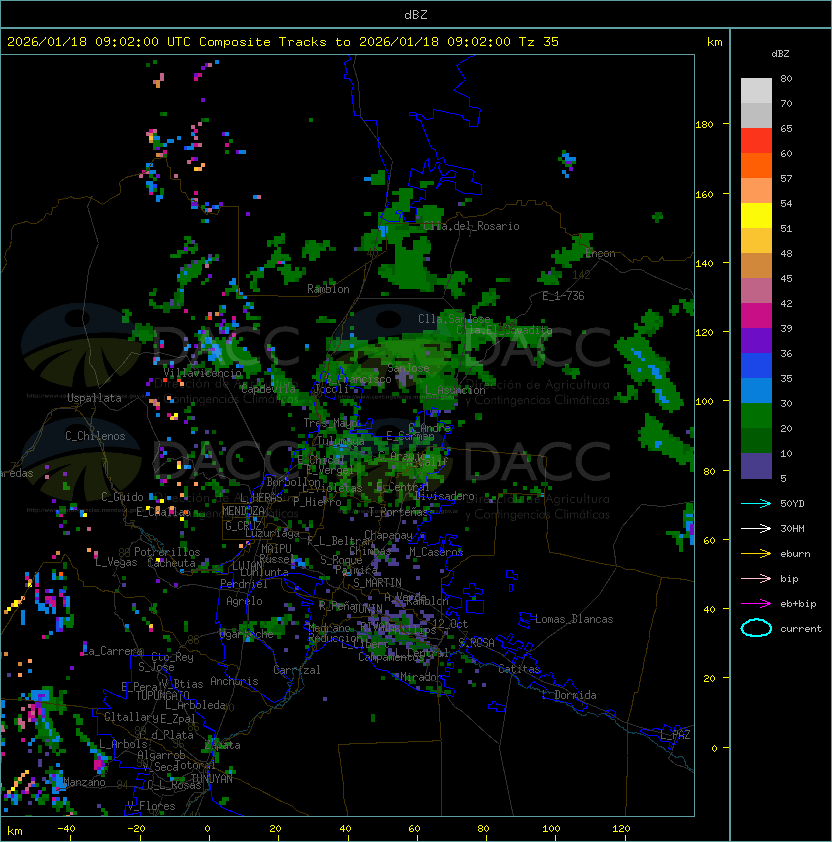Select the lightest gray swatch atop dBZ scale
The image size is (832, 842).
click(x=756, y=90)
